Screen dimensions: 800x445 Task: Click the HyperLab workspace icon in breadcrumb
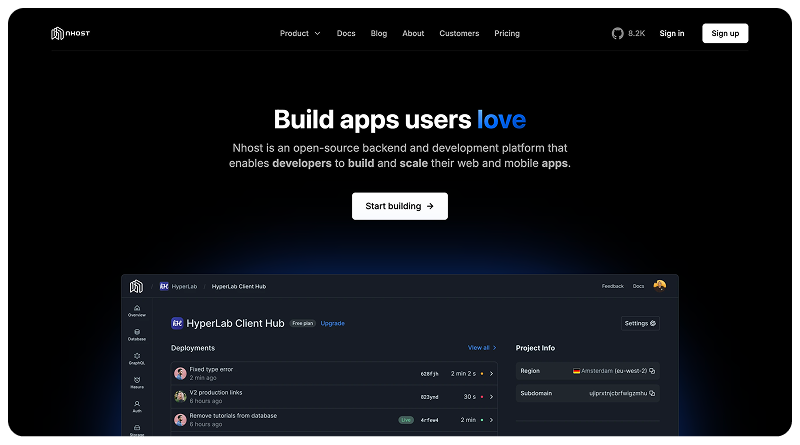tap(164, 286)
